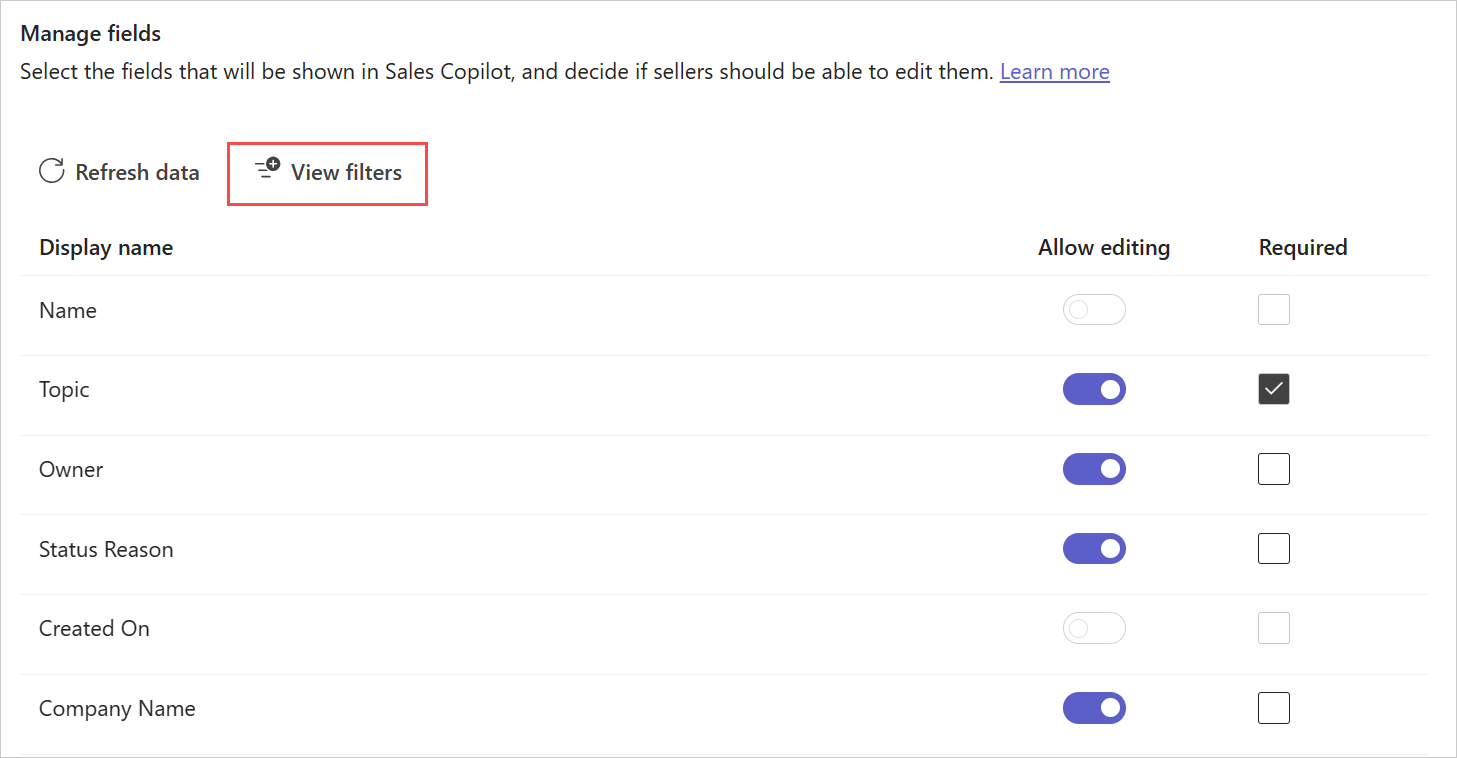Click the Display name column header
Viewport: 1457px width, 758px height.
point(106,247)
